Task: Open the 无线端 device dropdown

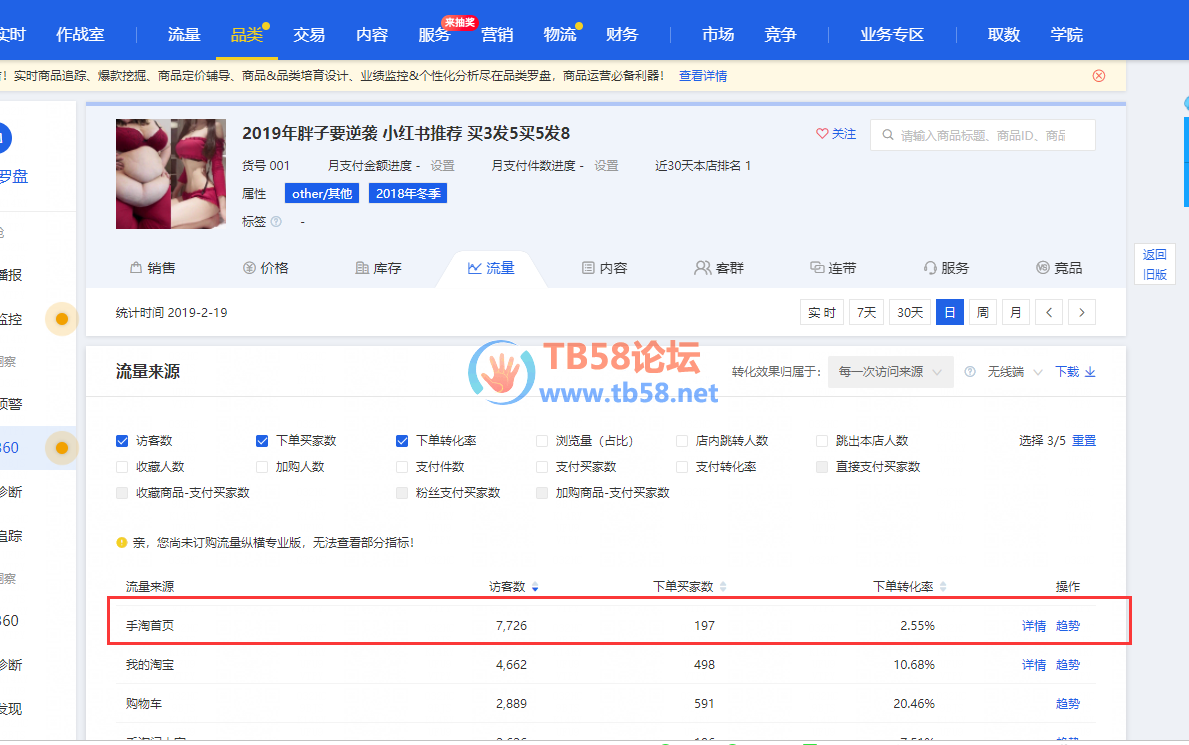Action: click(1015, 372)
